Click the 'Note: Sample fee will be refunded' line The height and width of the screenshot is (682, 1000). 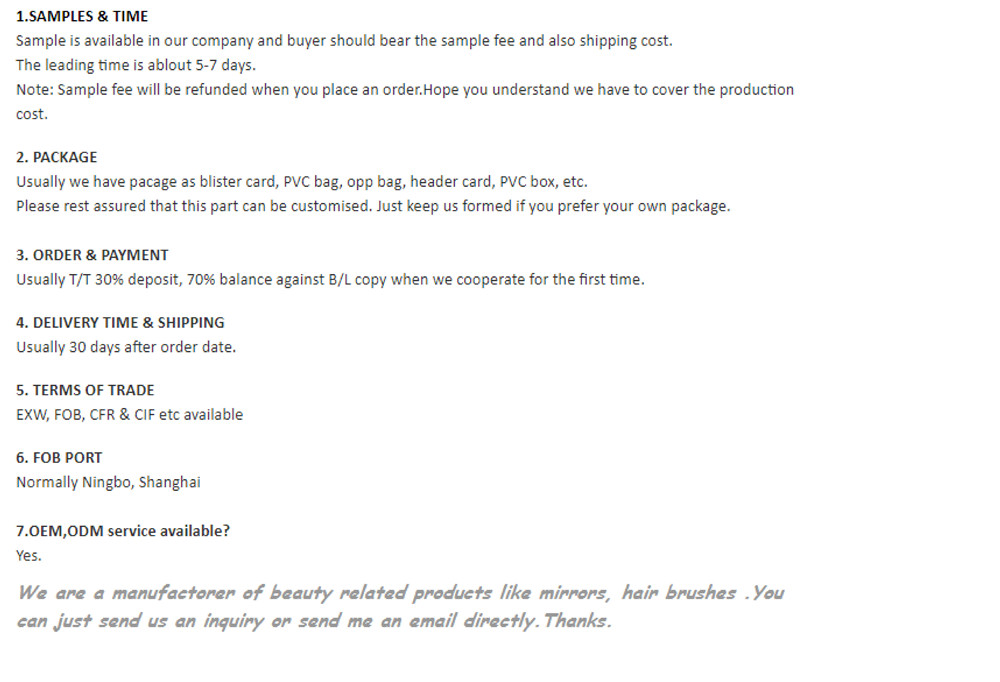(x=405, y=90)
